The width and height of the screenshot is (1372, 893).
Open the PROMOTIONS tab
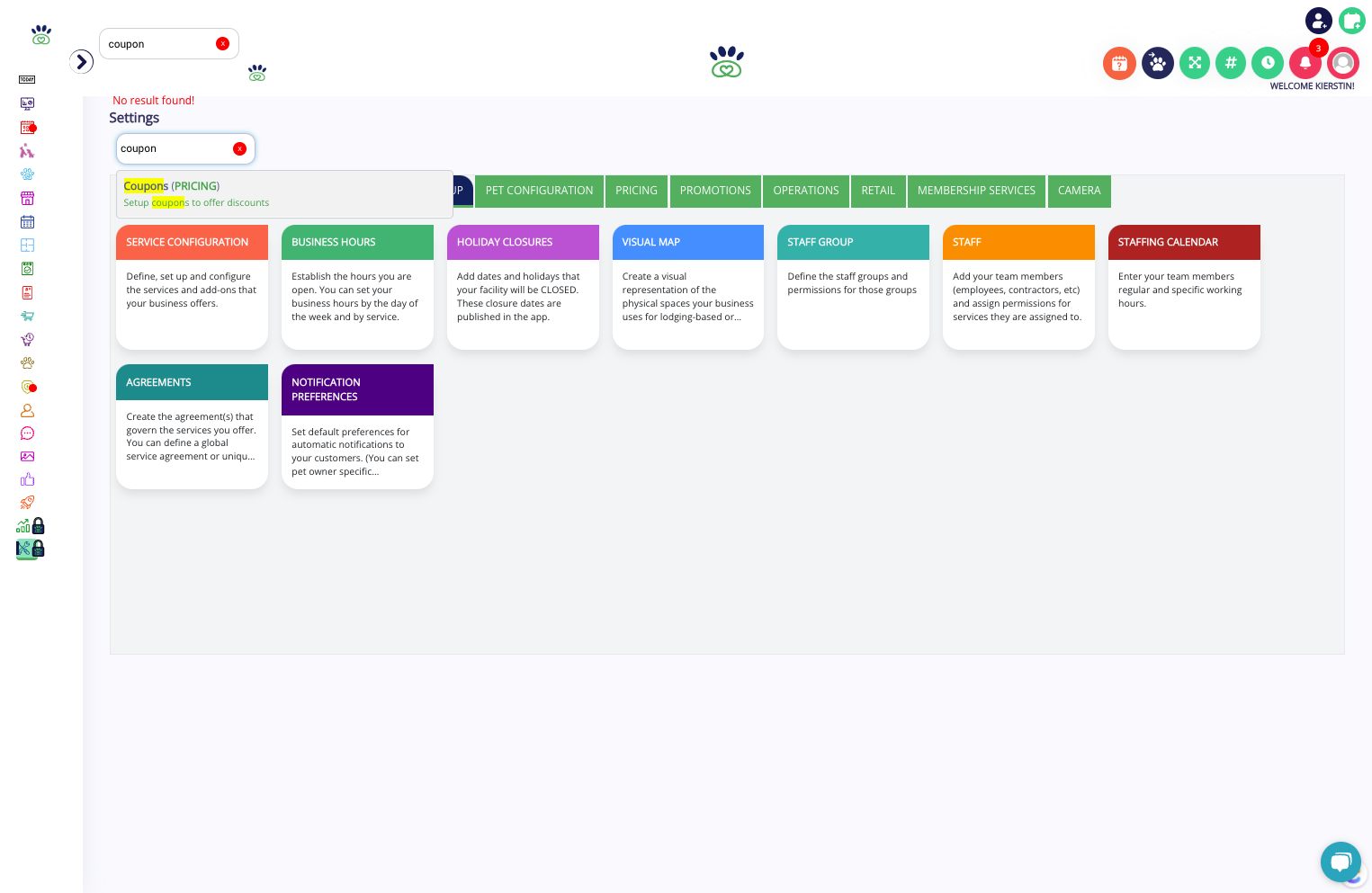click(715, 191)
